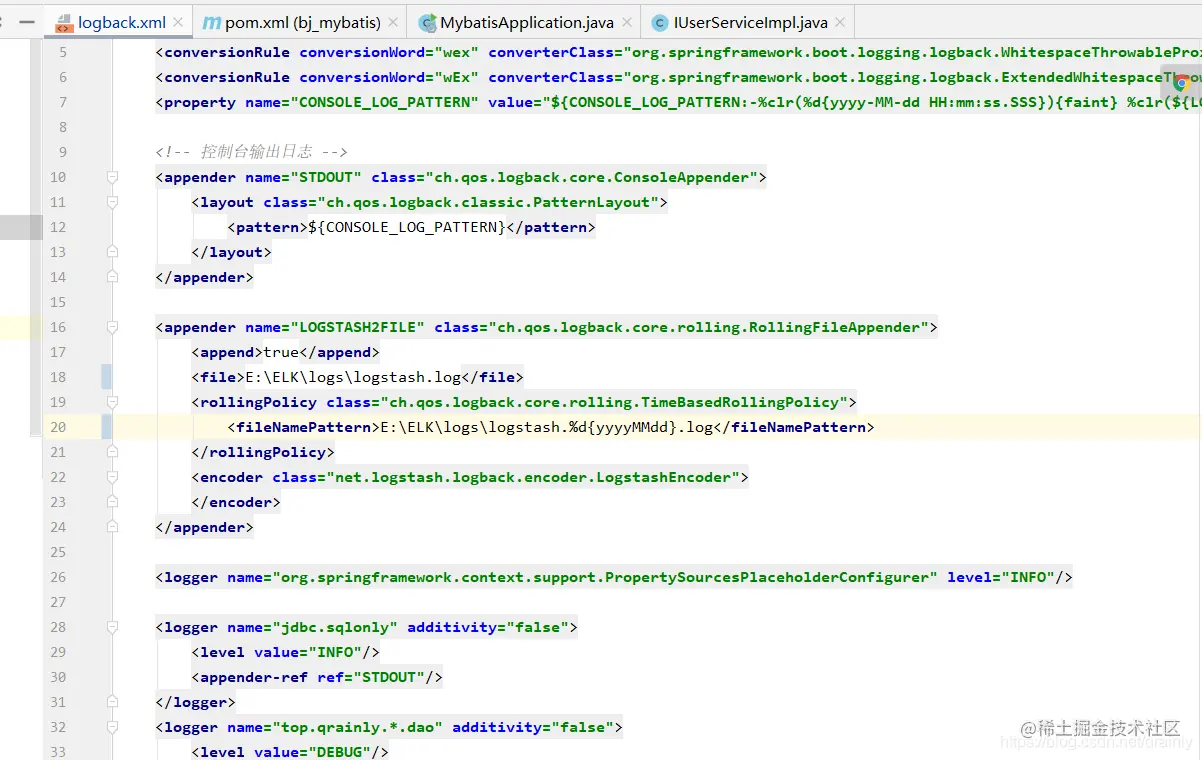Close the MybatisApplication.java tab
Image resolution: width=1202 pixels, height=760 pixels.
click(x=627, y=22)
